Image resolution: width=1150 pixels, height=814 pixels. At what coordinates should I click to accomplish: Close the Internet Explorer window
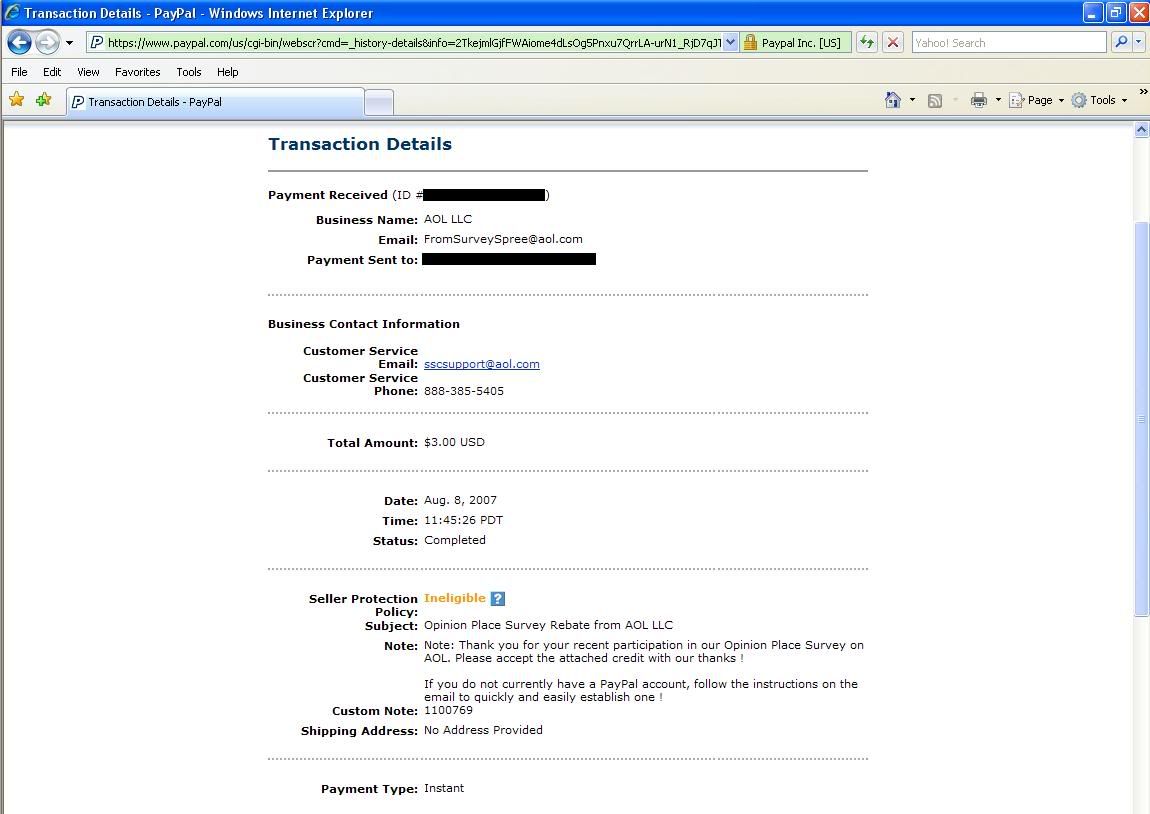tap(1139, 12)
